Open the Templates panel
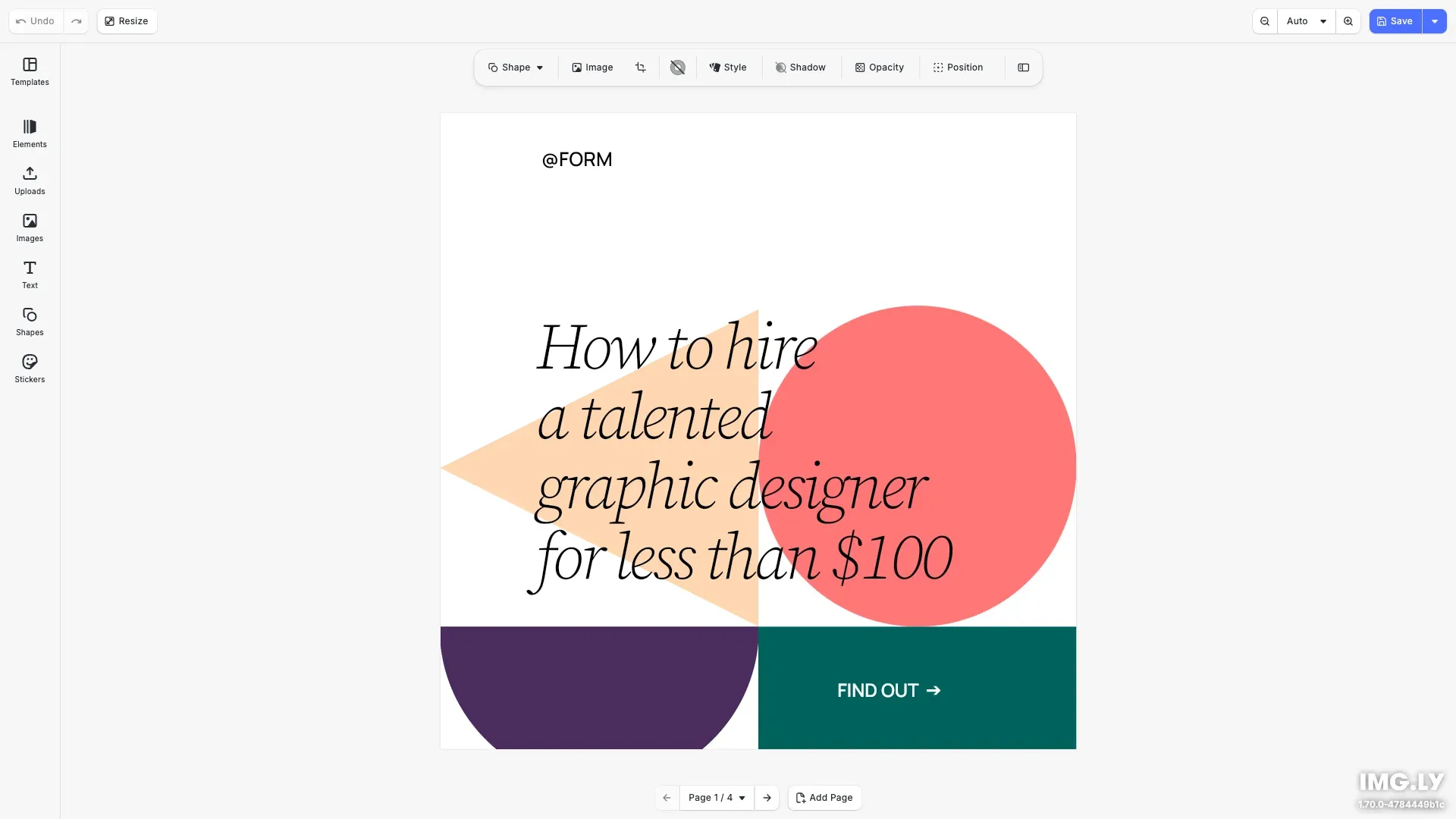The height and width of the screenshot is (819, 1456). click(x=30, y=72)
